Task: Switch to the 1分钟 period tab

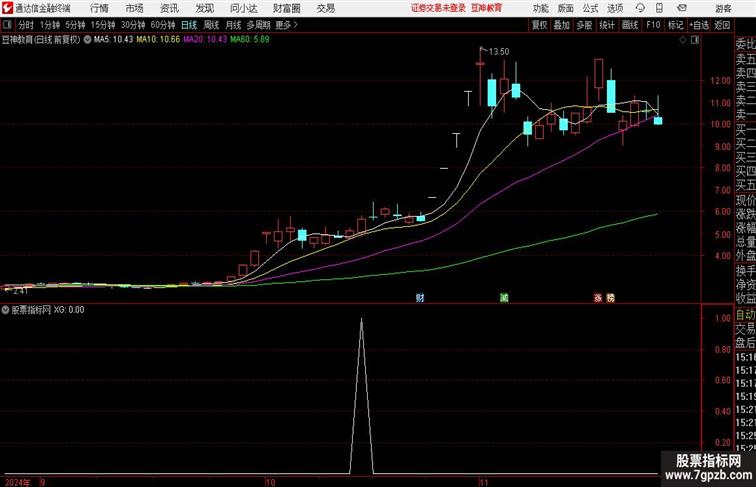Action: 50,25
